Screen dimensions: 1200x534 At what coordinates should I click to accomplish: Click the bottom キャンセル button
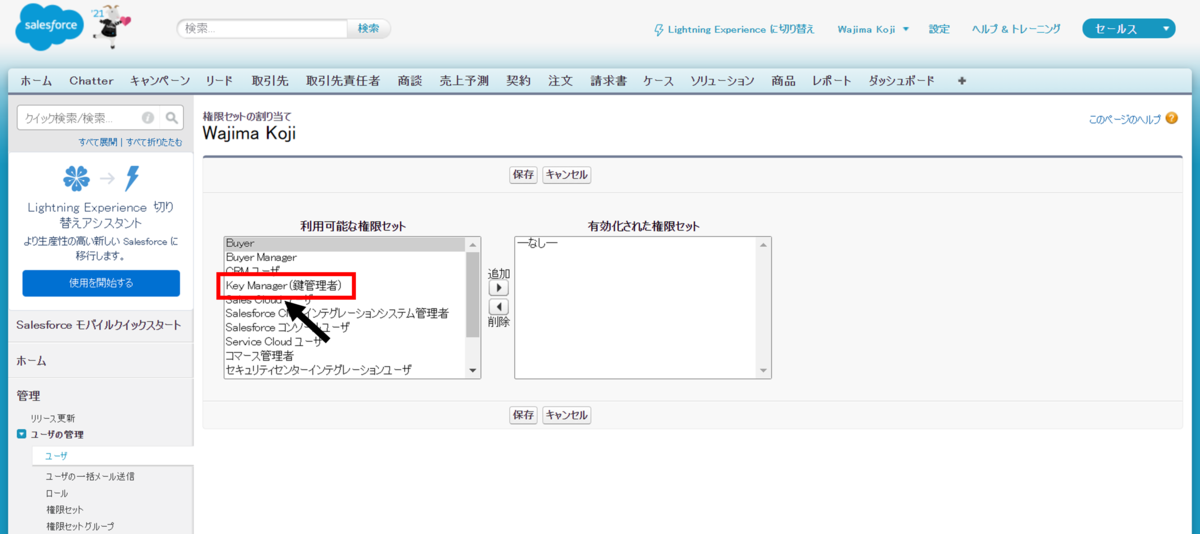pyautogui.click(x=567, y=415)
